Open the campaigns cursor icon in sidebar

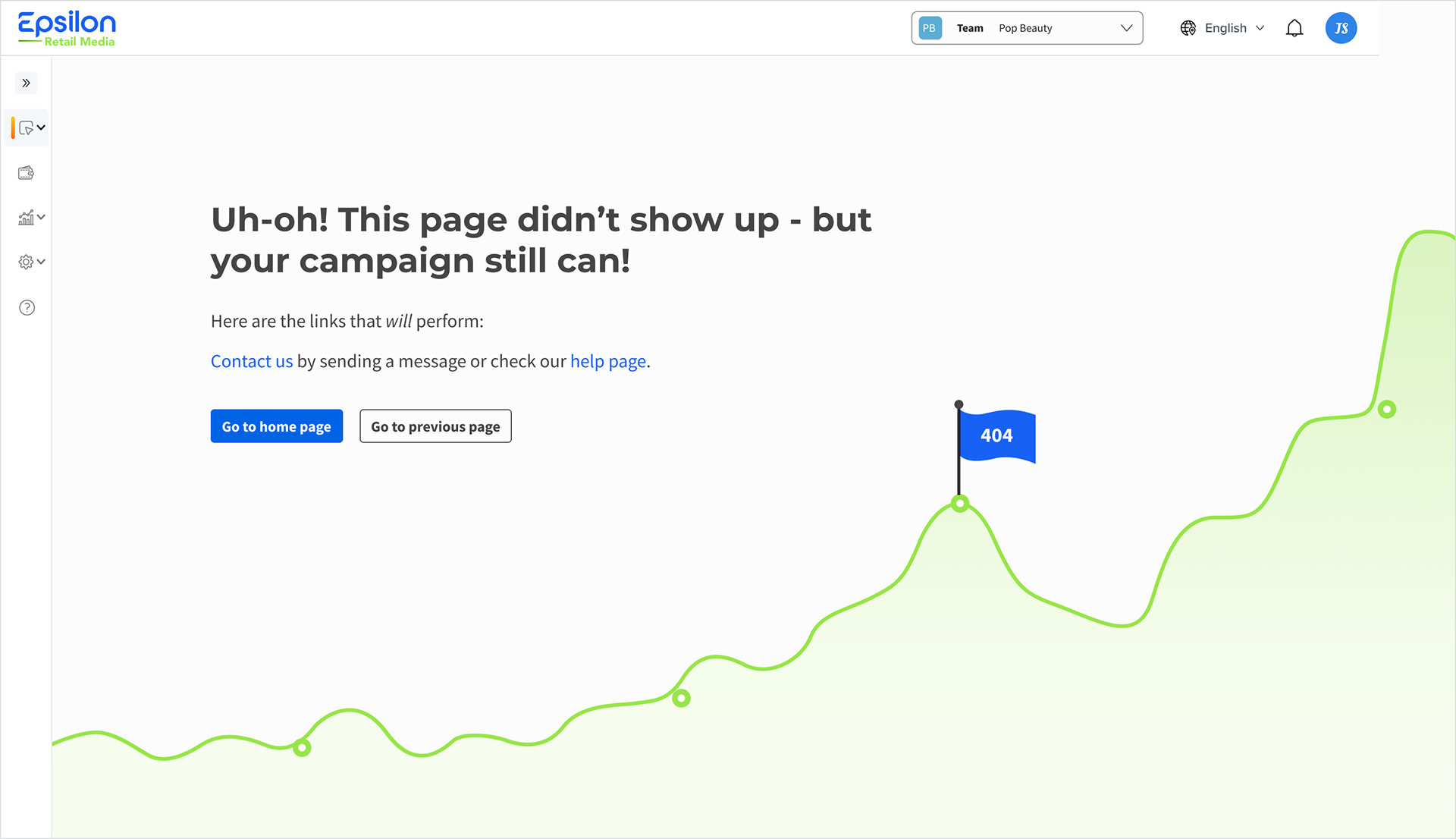[26, 128]
